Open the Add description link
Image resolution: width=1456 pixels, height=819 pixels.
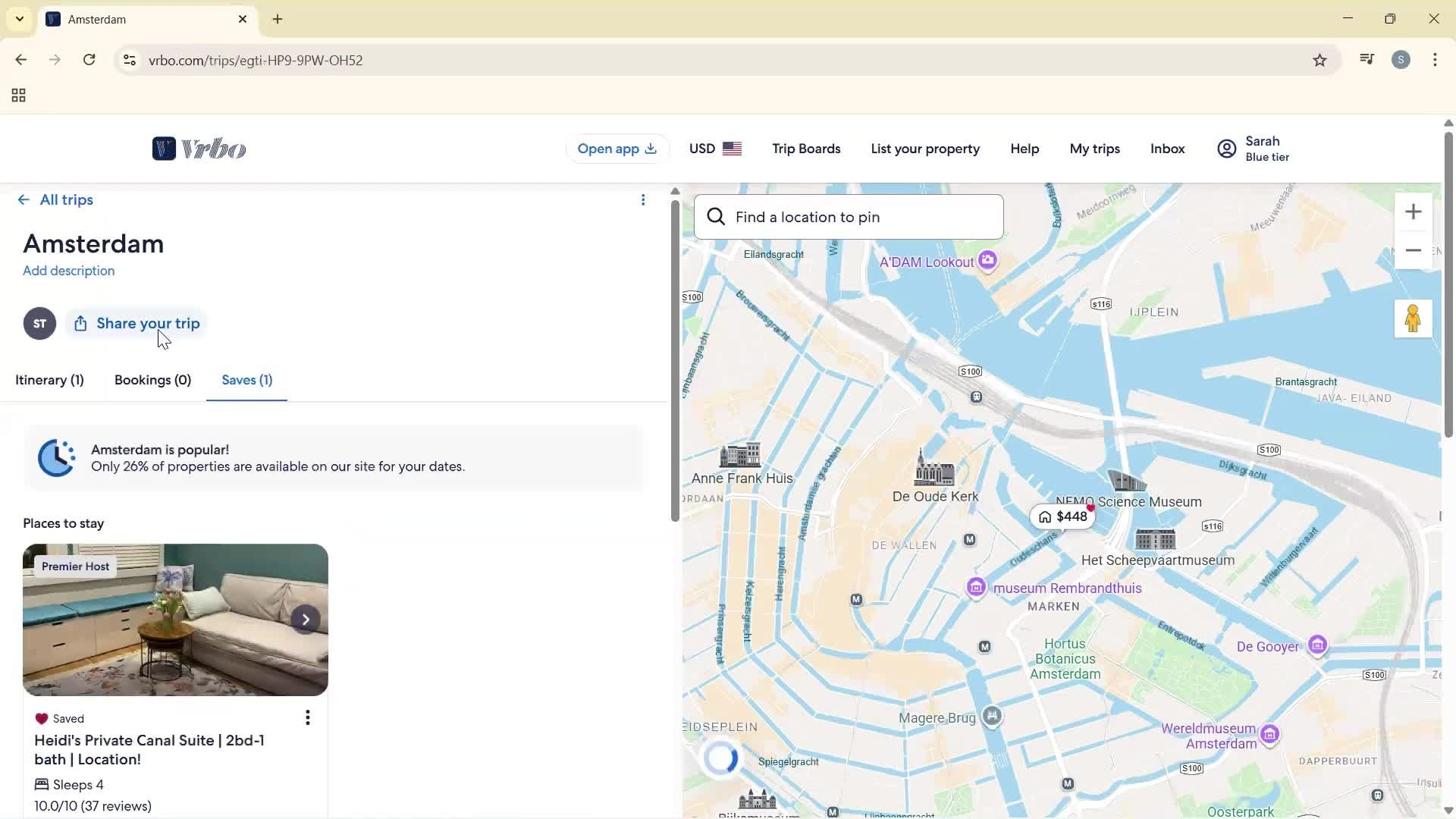click(x=67, y=271)
